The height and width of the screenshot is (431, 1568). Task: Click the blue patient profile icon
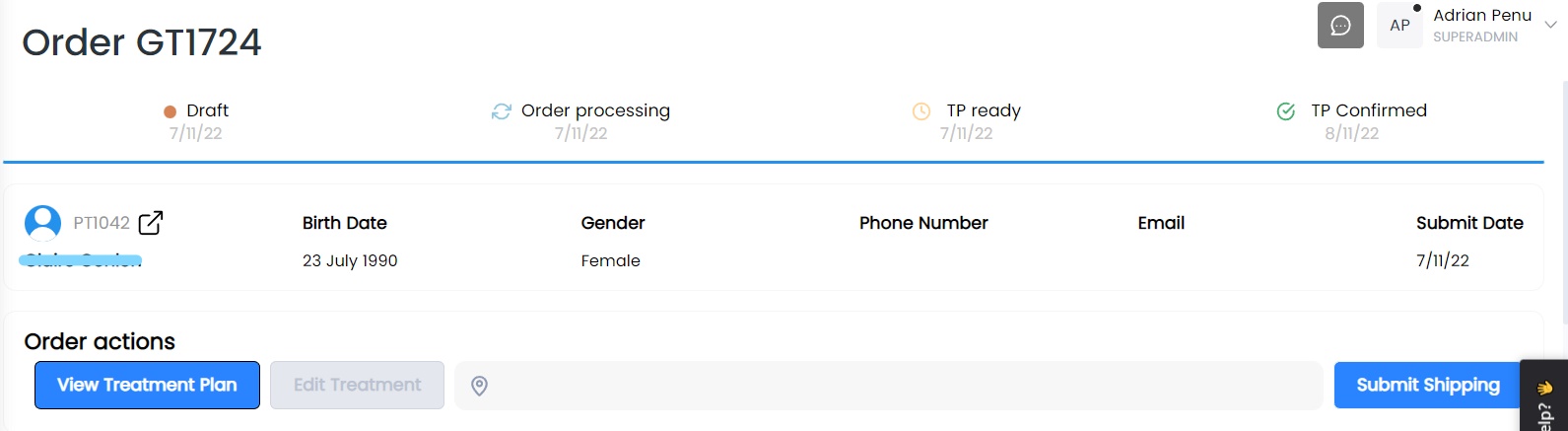point(42,223)
